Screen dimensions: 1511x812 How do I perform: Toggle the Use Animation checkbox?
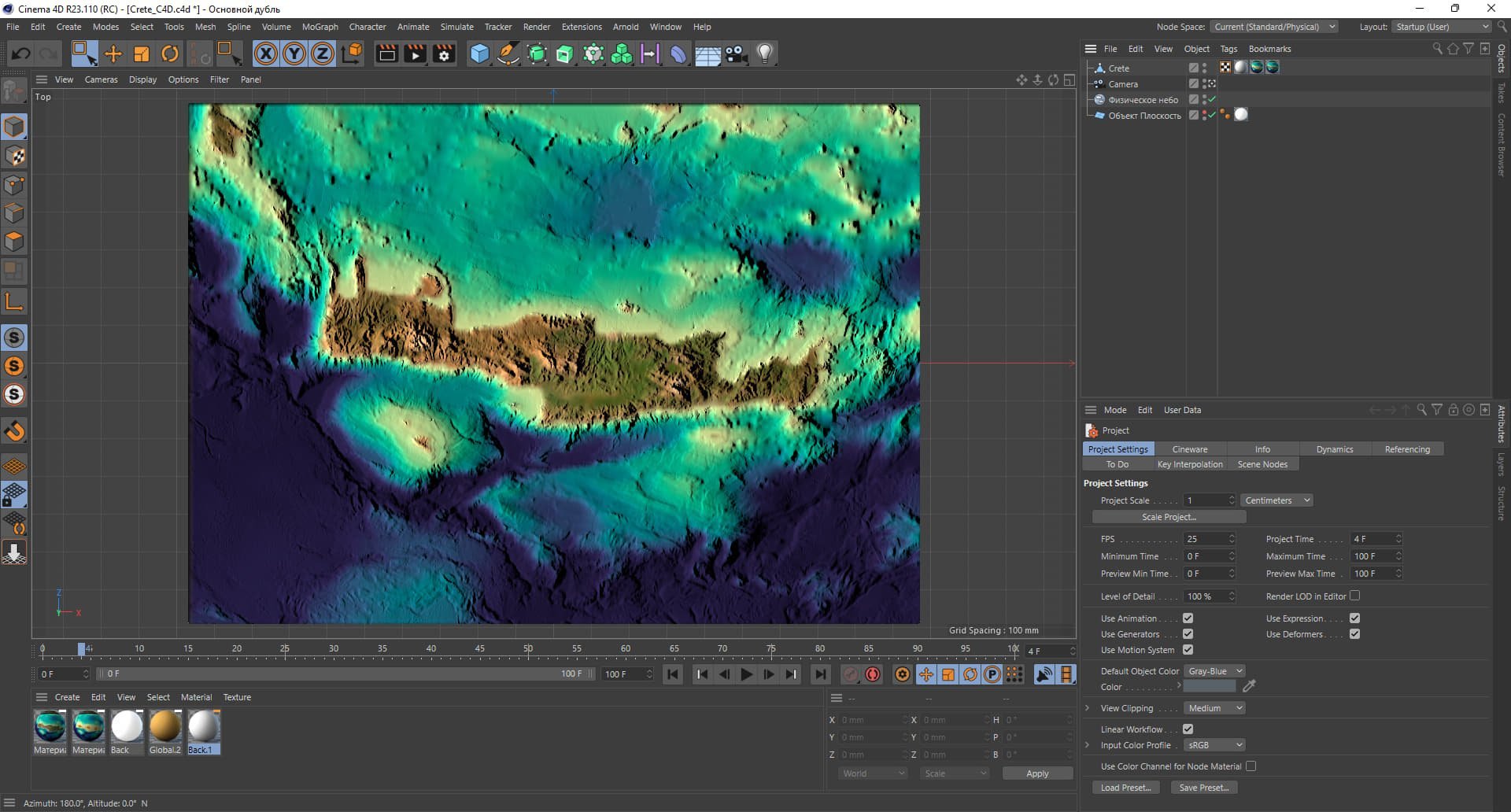[x=1188, y=618]
